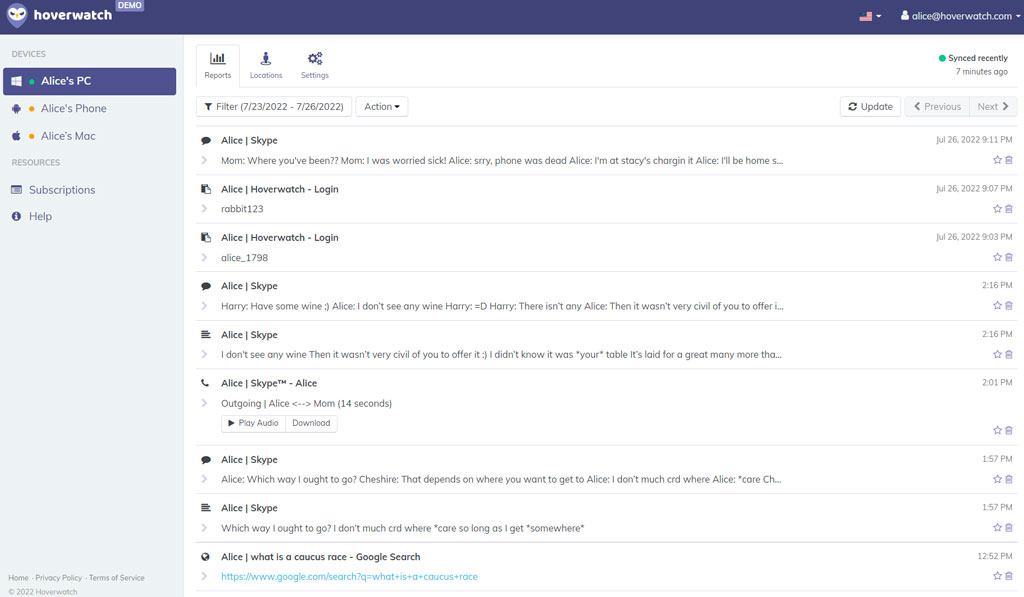Click the Update button
The height and width of the screenshot is (597, 1024).
[871, 106]
